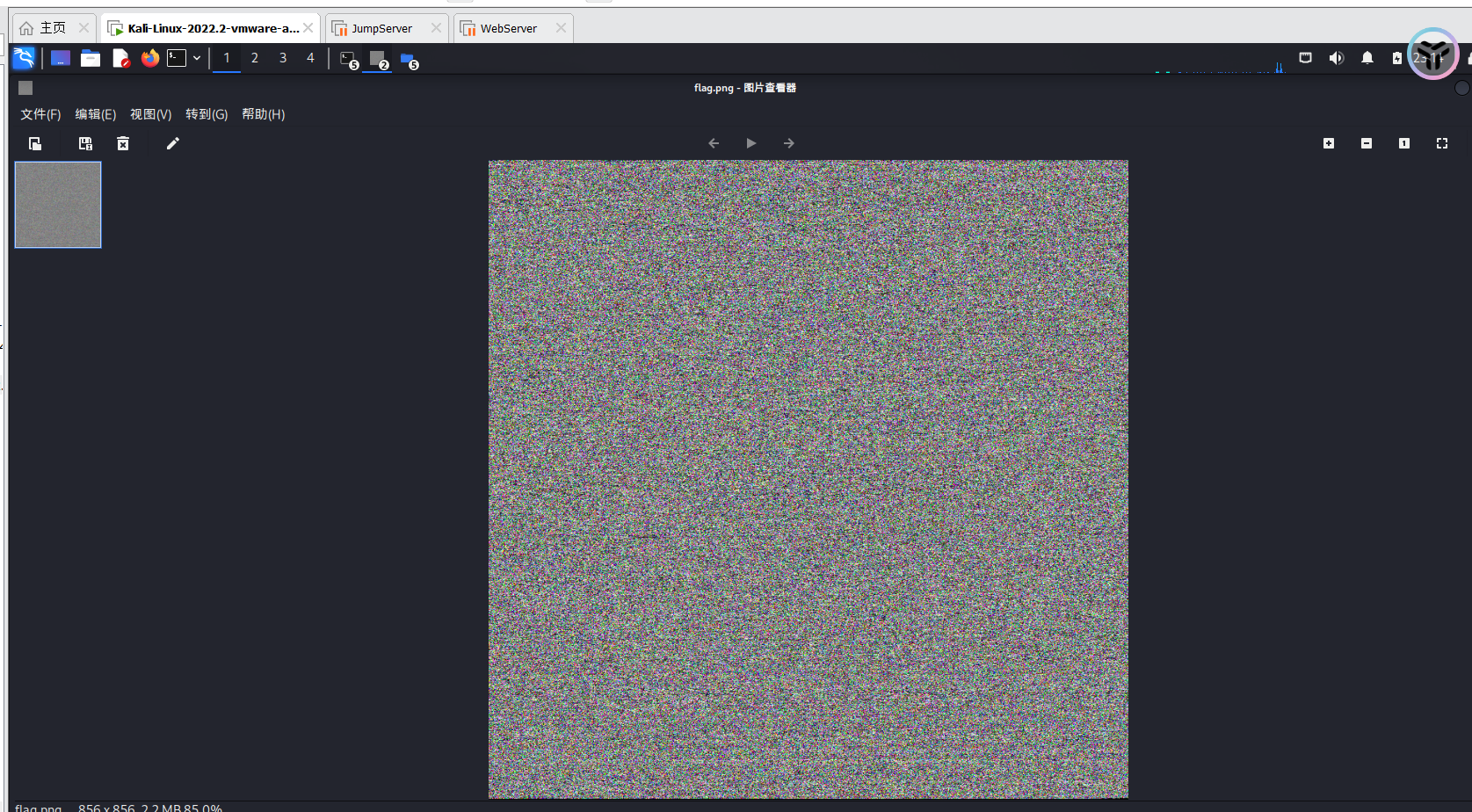Open the 文件(F) menu

point(40,114)
